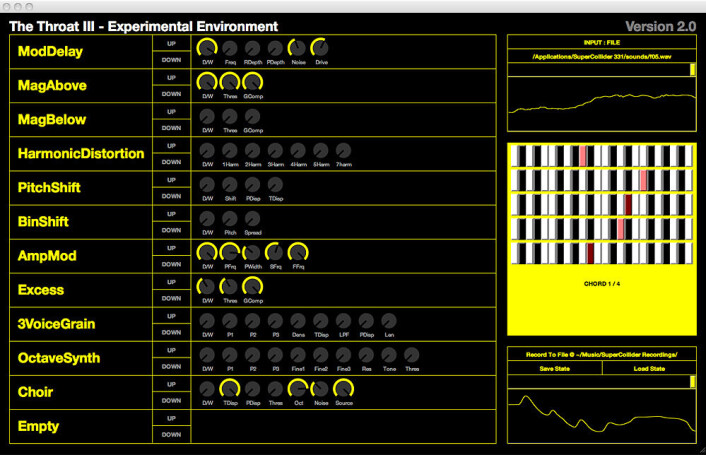Image resolution: width=706 pixels, height=455 pixels.
Task: Click the Choir TDisp knob
Action: [230, 389]
